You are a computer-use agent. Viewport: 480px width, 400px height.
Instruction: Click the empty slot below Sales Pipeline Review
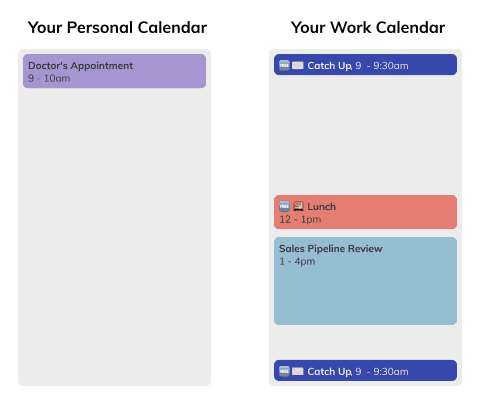click(x=365, y=342)
